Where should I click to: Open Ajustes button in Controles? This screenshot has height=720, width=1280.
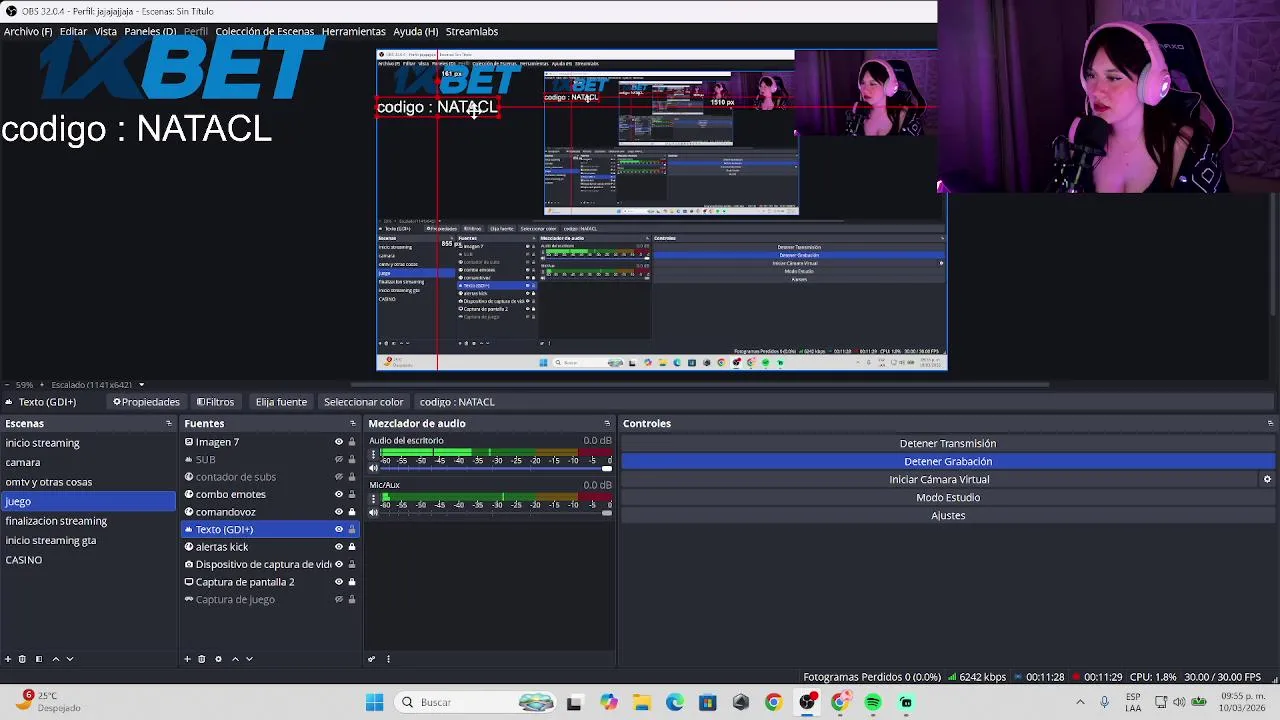pos(948,515)
